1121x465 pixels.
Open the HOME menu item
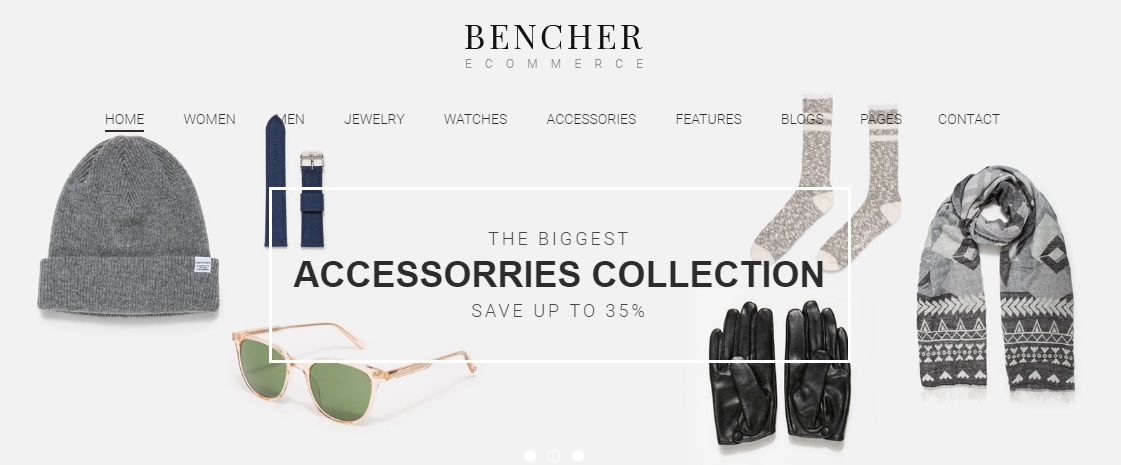124,119
